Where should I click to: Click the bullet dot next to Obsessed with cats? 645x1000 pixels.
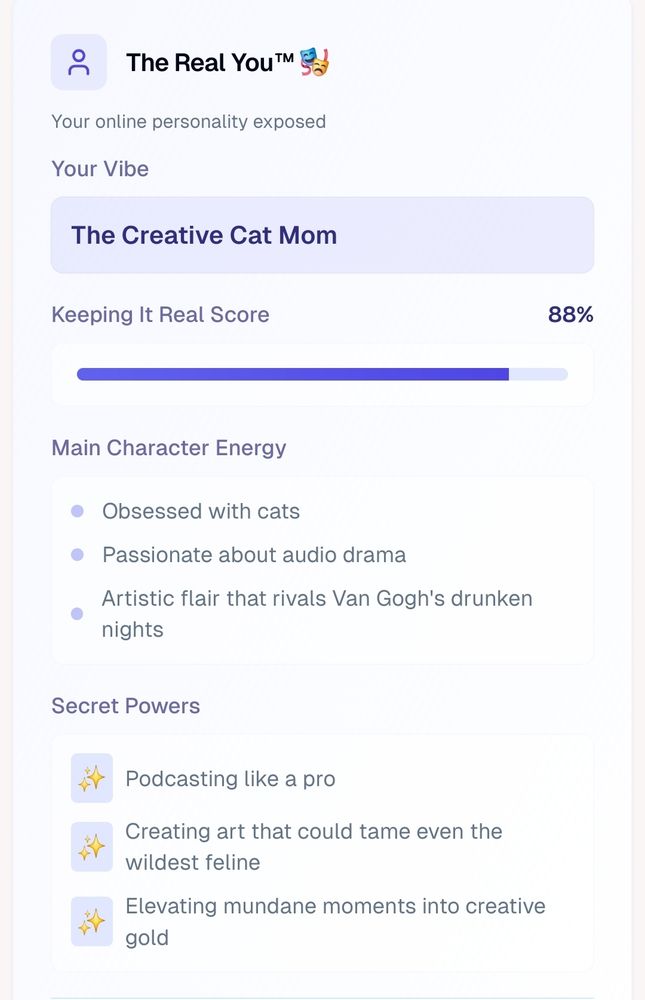tap(77, 511)
